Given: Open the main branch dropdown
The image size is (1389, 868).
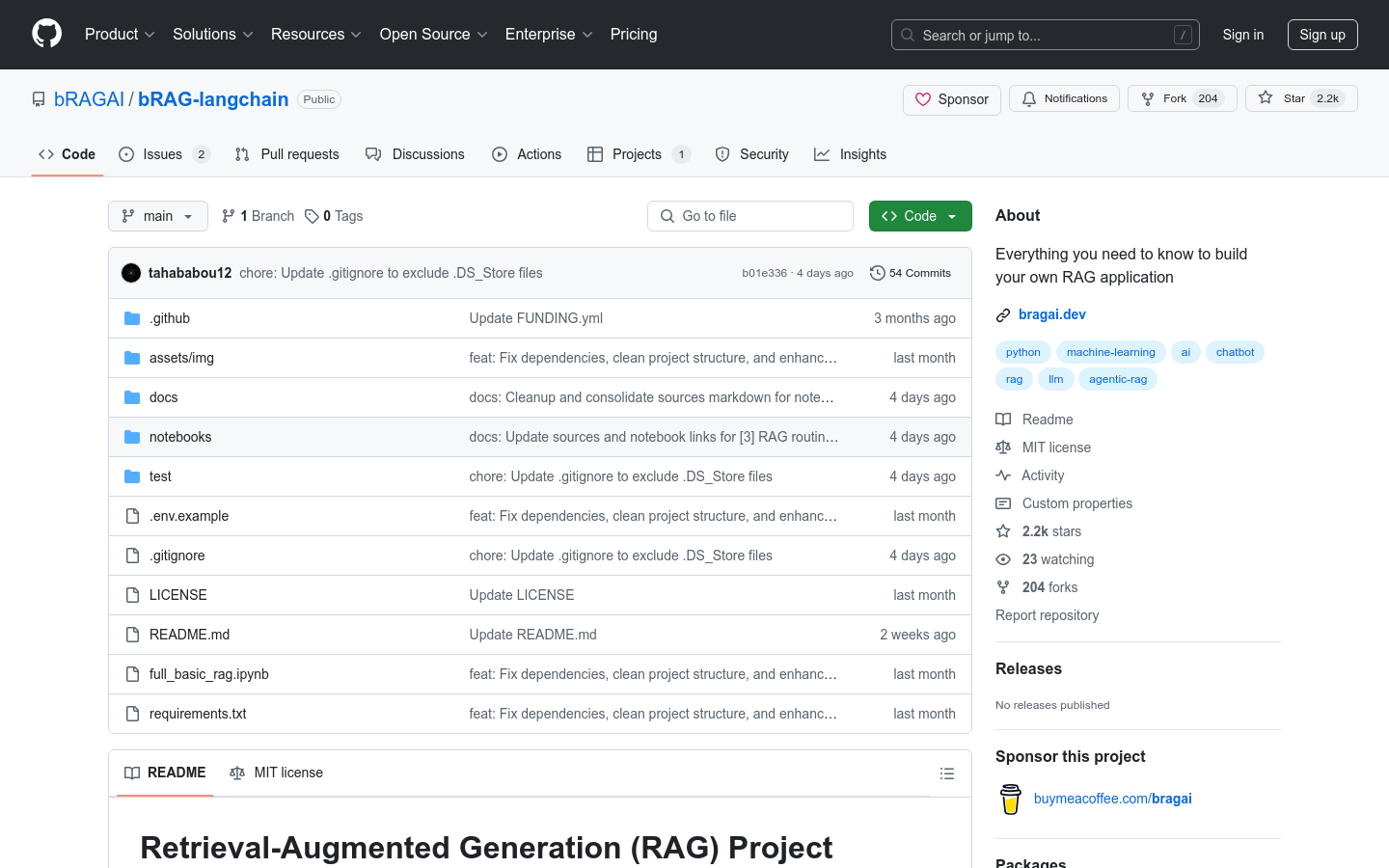Looking at the screenshot, I should click(x=158, y=216).
